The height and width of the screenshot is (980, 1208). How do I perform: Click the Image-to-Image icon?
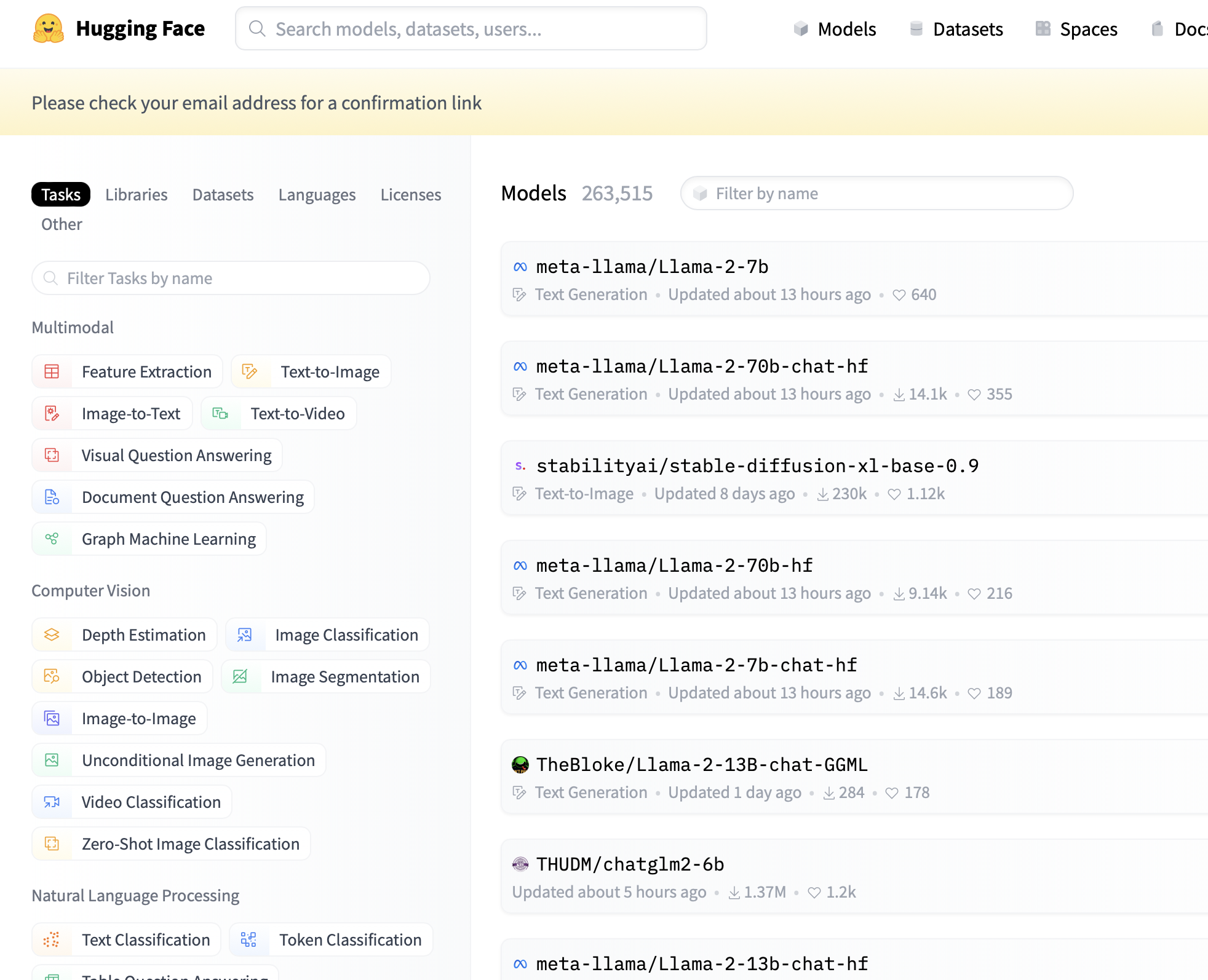(52, 719)
